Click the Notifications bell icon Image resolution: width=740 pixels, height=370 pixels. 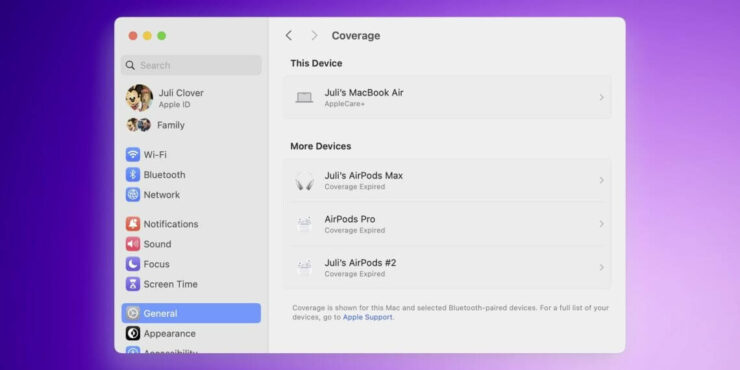(133, 224)
